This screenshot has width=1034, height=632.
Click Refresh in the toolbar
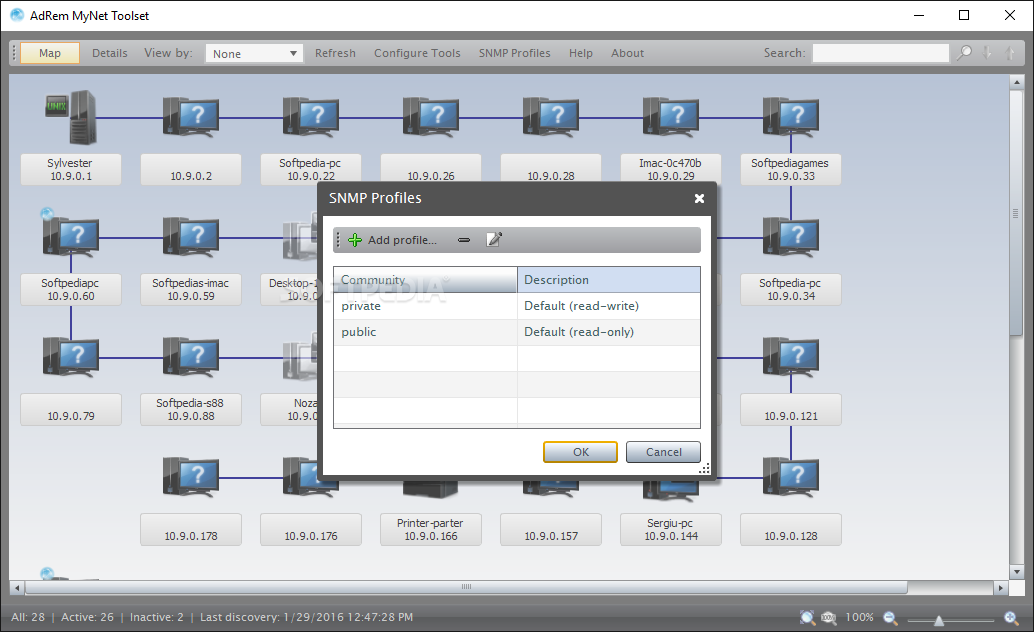[335, 53]
